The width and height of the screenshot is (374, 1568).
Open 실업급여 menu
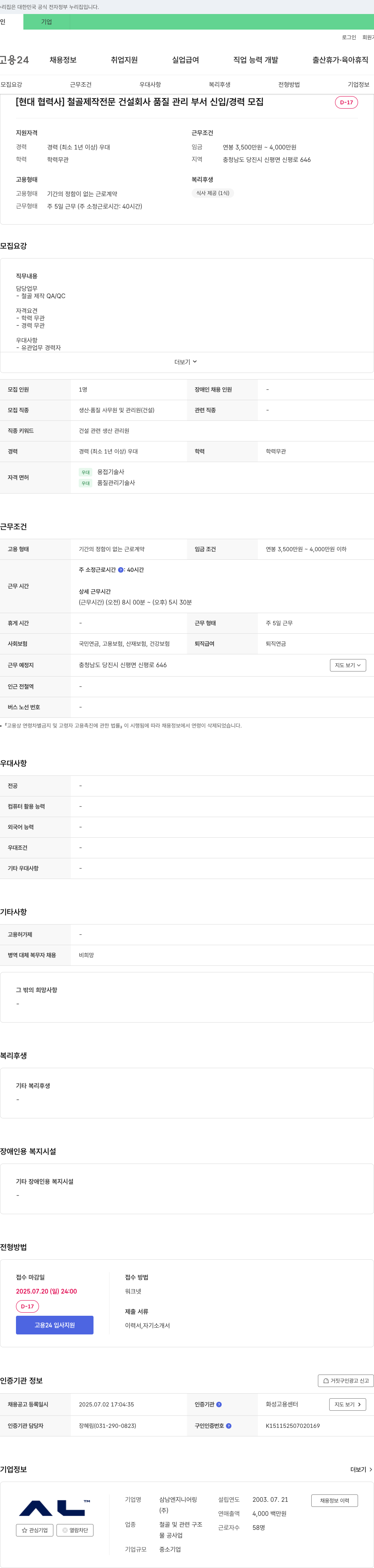[x=185, y=60]
